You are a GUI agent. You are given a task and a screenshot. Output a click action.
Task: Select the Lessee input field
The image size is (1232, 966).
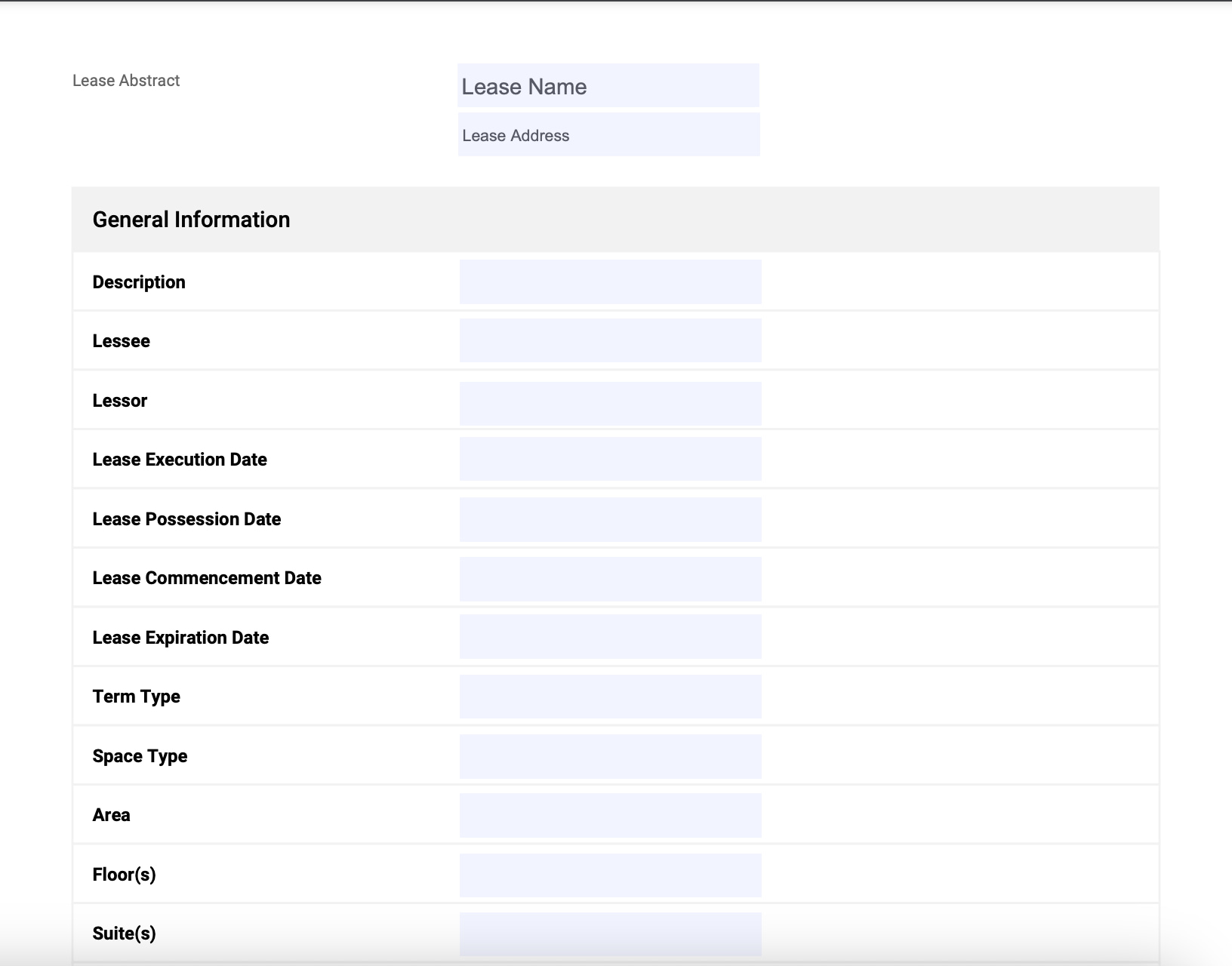[610, 341]
